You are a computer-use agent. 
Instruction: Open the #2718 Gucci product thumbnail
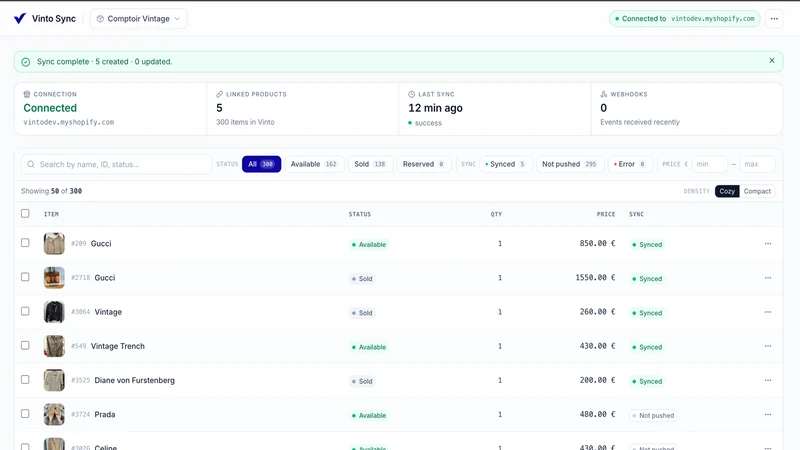pos(54,278)
